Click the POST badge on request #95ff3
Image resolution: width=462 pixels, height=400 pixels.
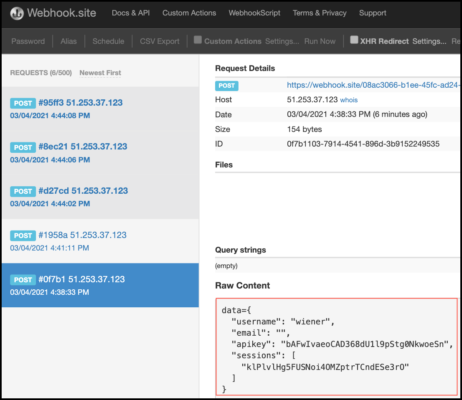[23, 103]
